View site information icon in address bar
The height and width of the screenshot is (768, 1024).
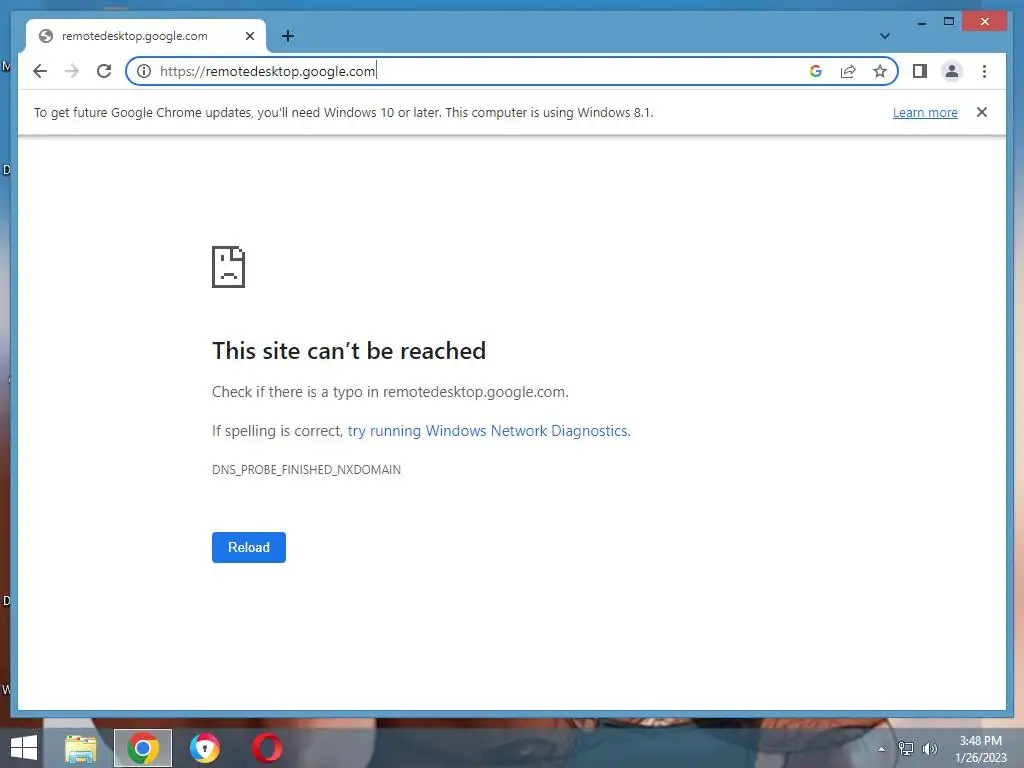point(144,71)
